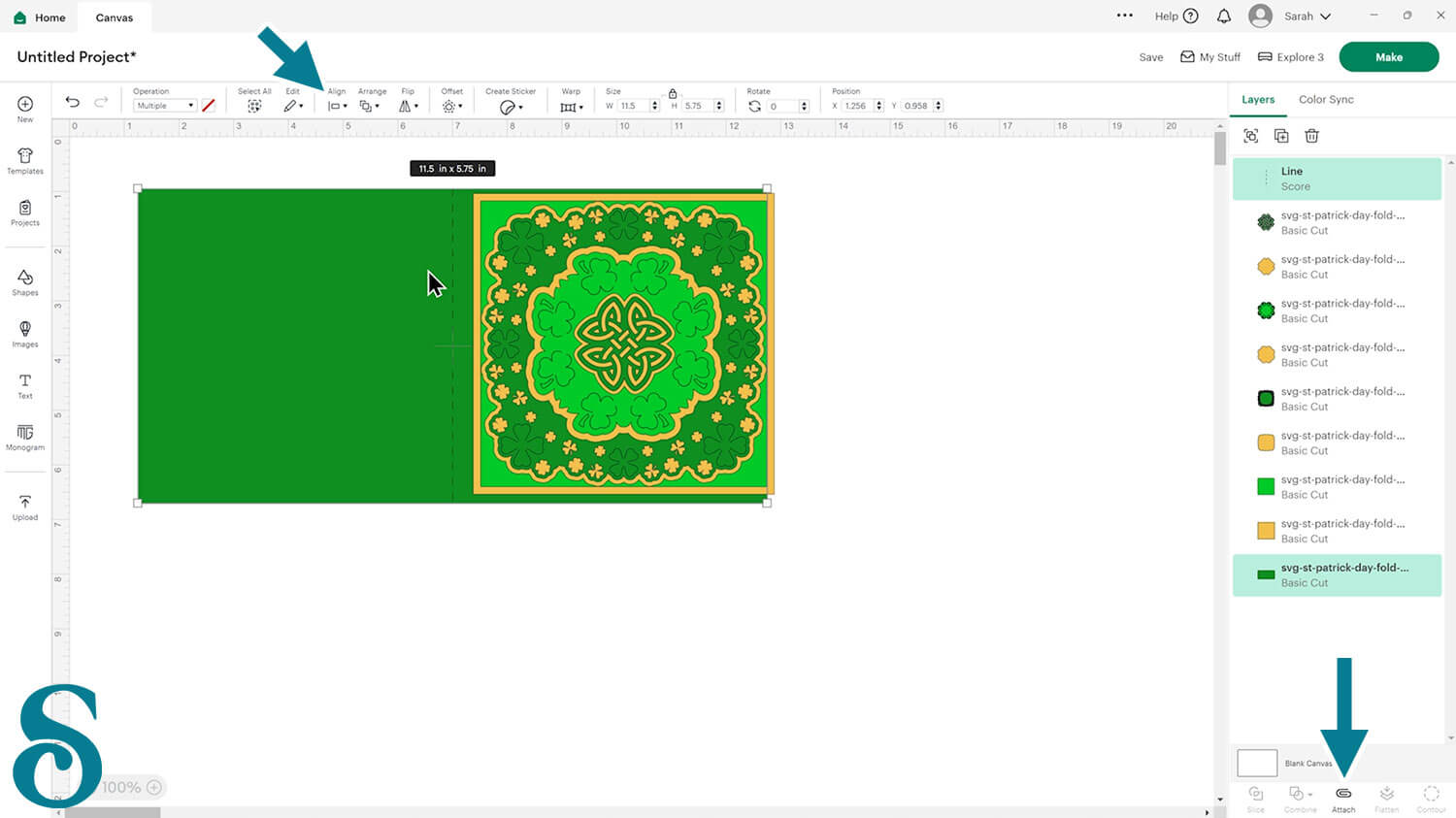Image resolution: width=1456 pixels, height=818 pixels.
Task: Click the Make button
Action: pyautogui.click(x=1389, y=57)
